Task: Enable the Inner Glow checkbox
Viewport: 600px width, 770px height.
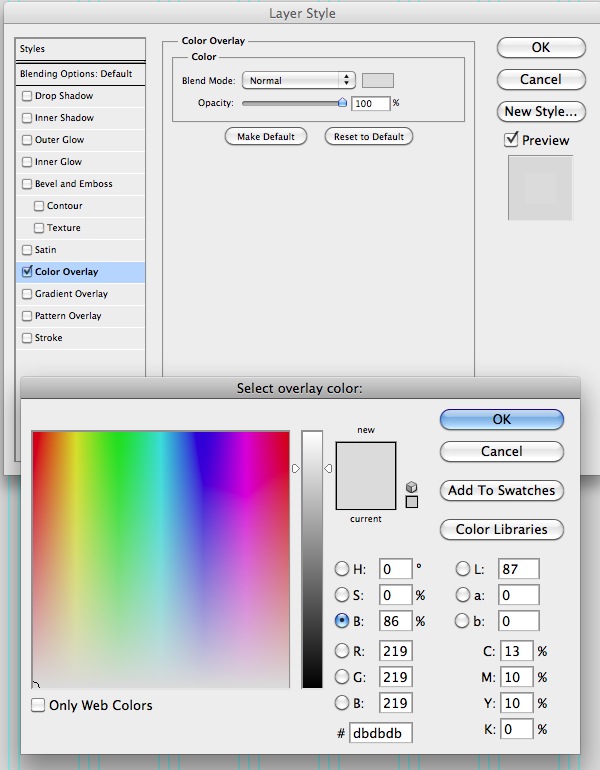Action: pyautogui.click(x=27, y=162)
